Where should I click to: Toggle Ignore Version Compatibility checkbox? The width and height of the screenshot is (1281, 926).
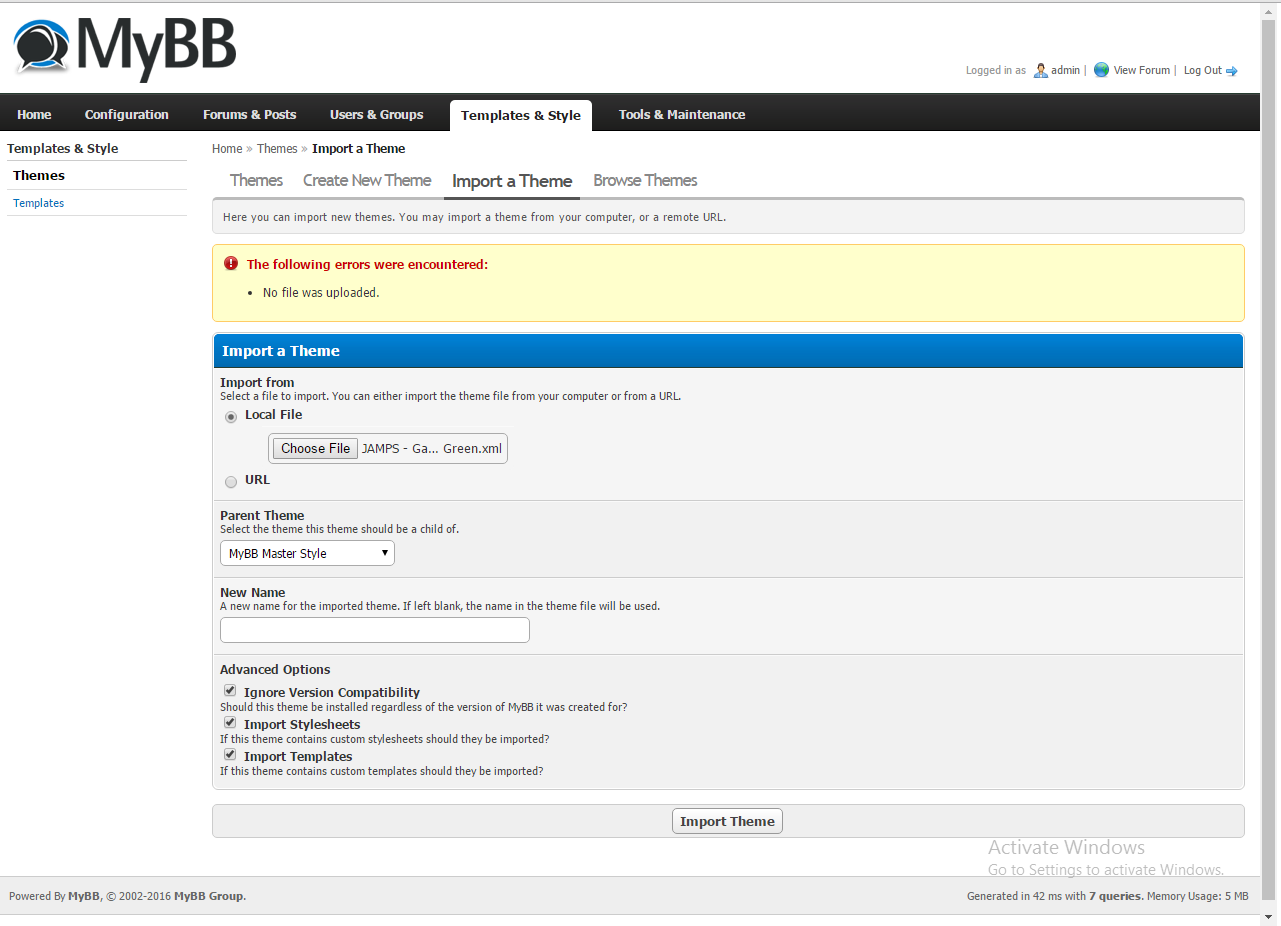click(x=230, y=691)
